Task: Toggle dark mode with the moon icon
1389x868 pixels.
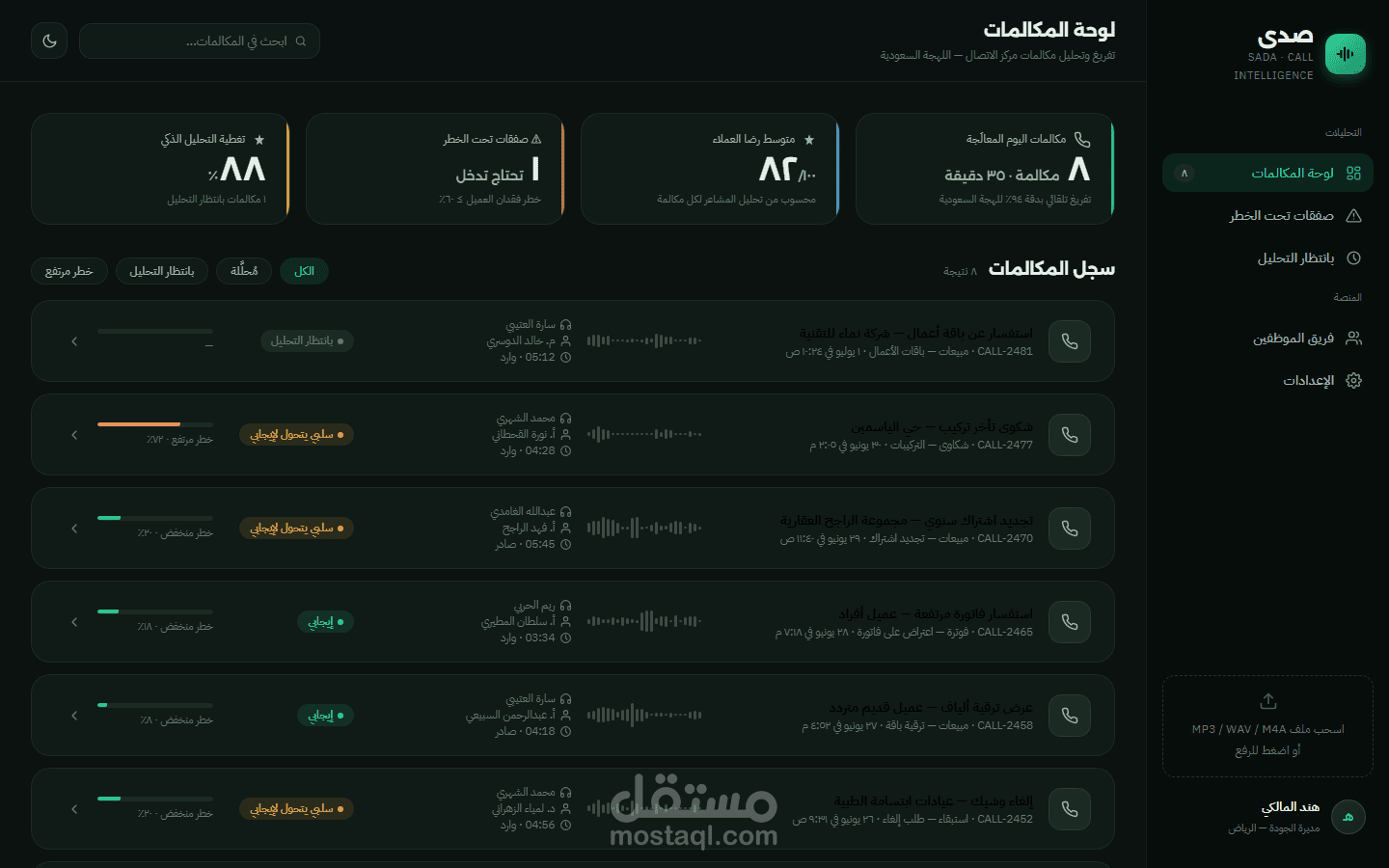Action: coord(49,41)
